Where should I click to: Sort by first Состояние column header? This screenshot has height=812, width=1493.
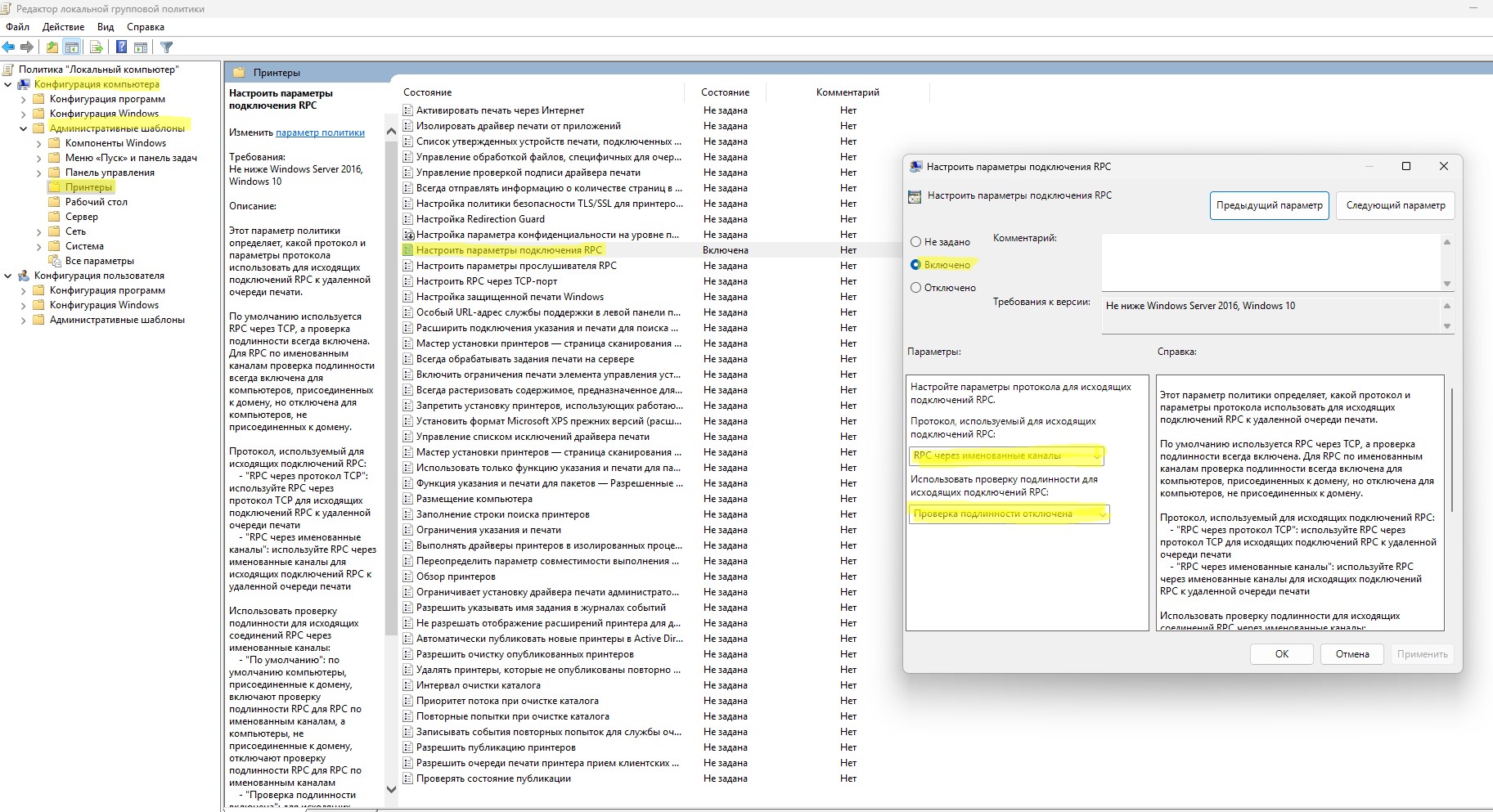[x=427, y=92]
